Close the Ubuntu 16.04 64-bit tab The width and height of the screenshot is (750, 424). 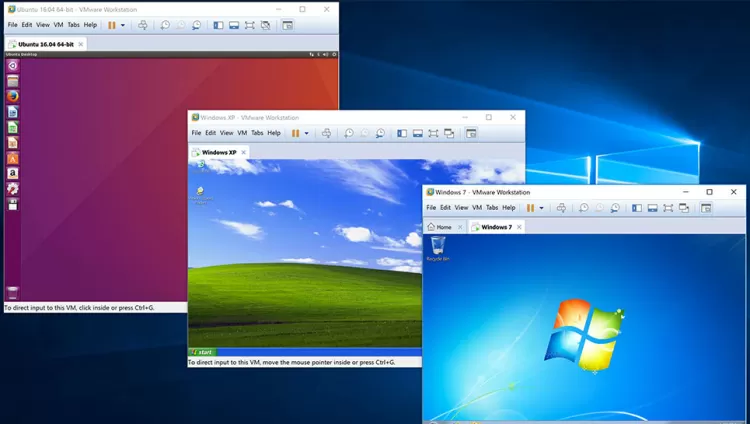pos(81,44)
